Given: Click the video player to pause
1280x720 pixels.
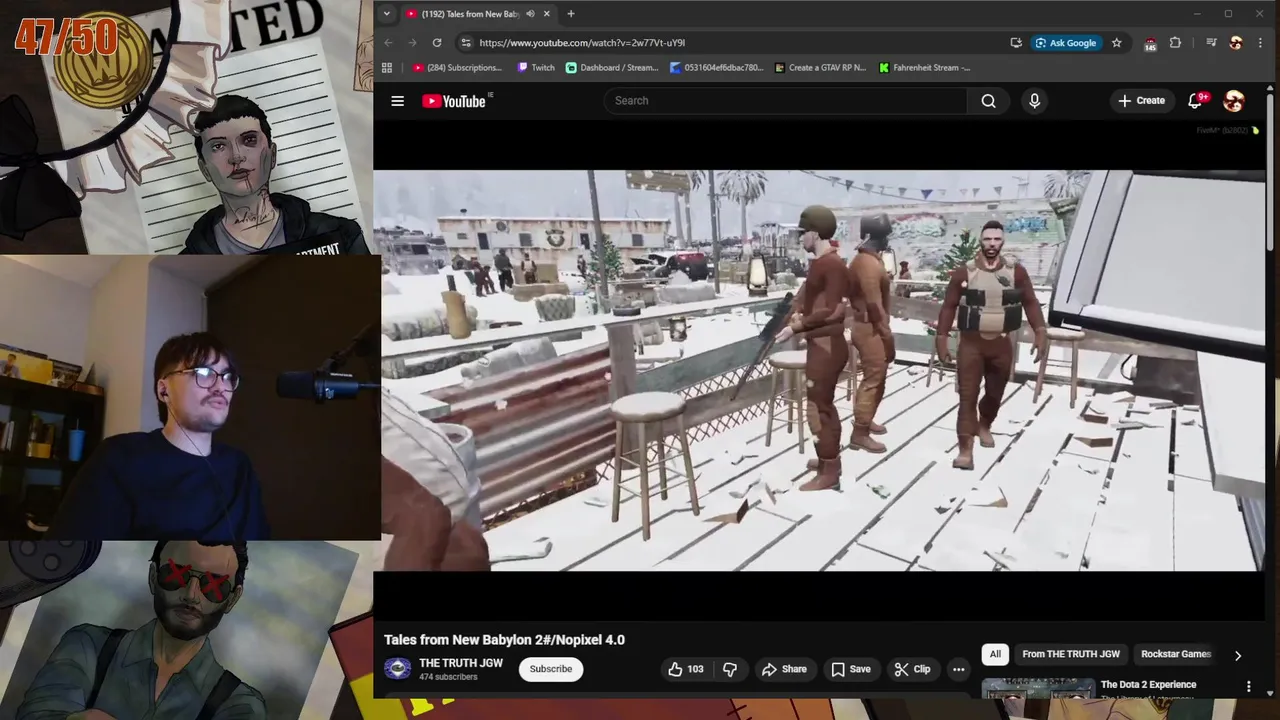Looking at the screenshot, I should [819, 370].
